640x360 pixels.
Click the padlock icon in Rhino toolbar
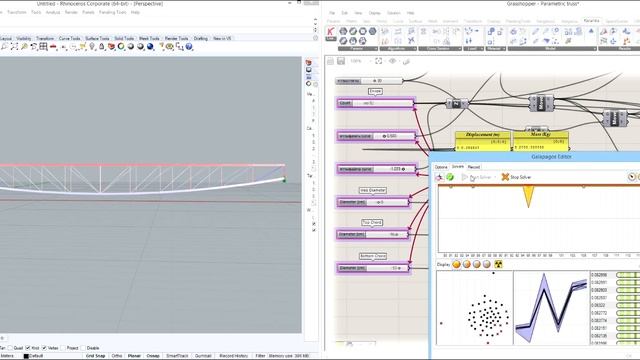pyautogui.click(x=102, y=47)
